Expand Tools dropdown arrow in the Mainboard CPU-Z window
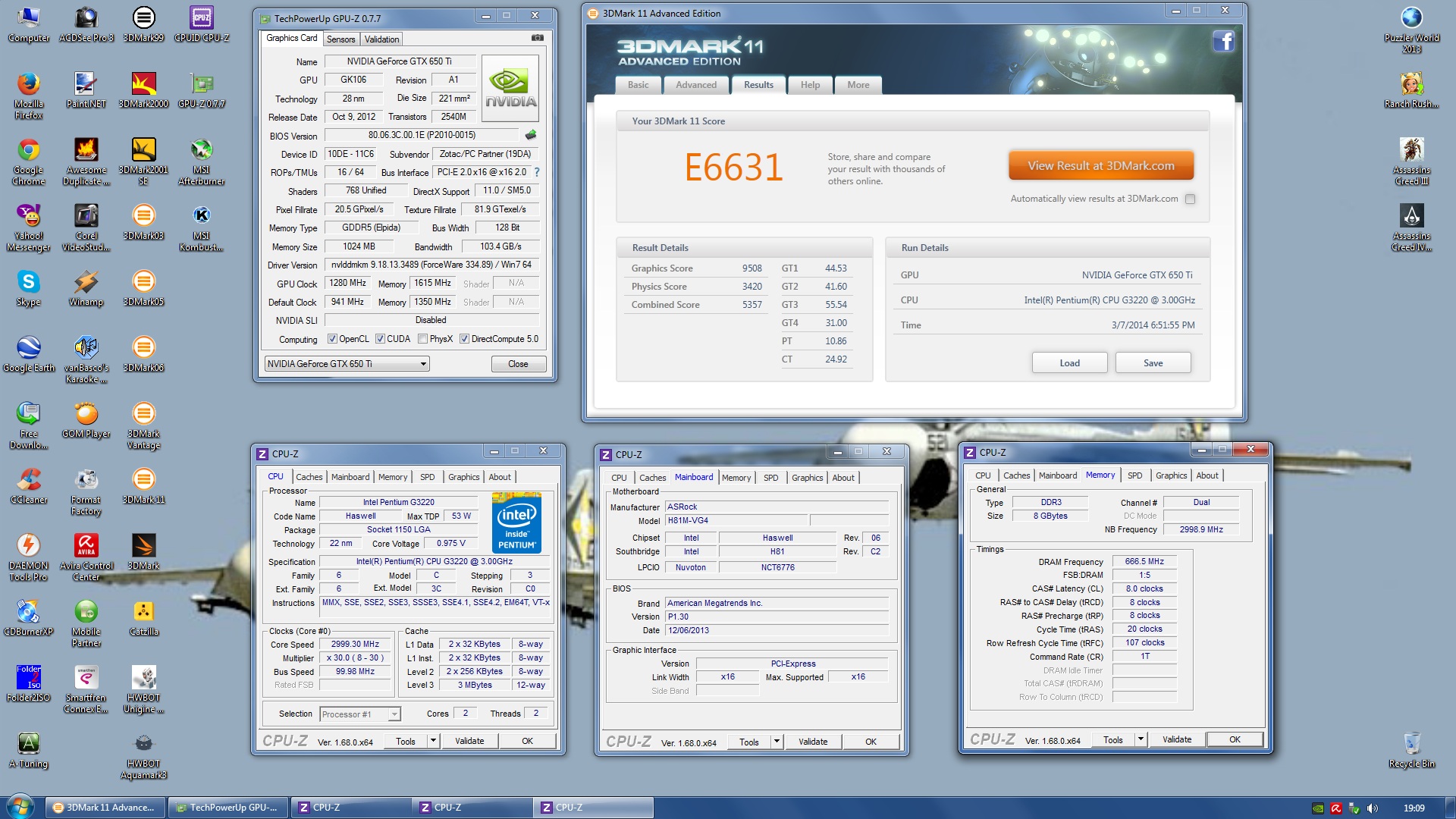 [777, 742]
